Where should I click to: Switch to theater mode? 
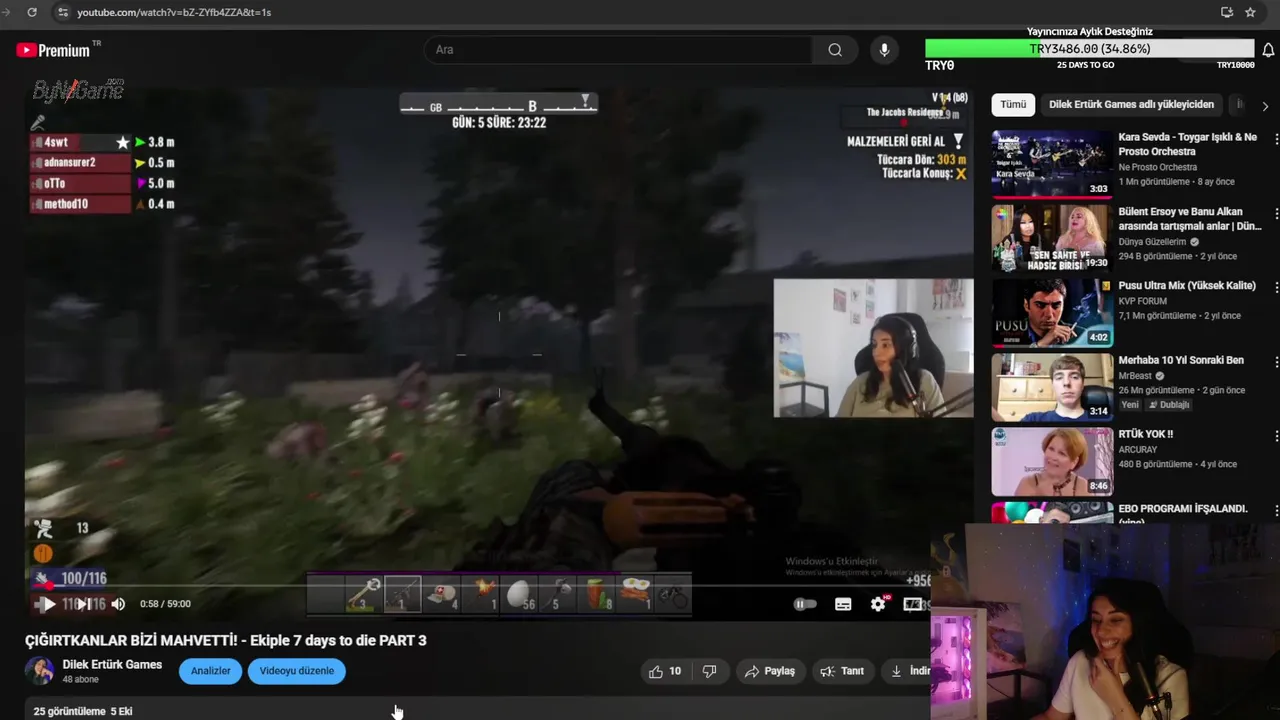[x=912, y=604]
